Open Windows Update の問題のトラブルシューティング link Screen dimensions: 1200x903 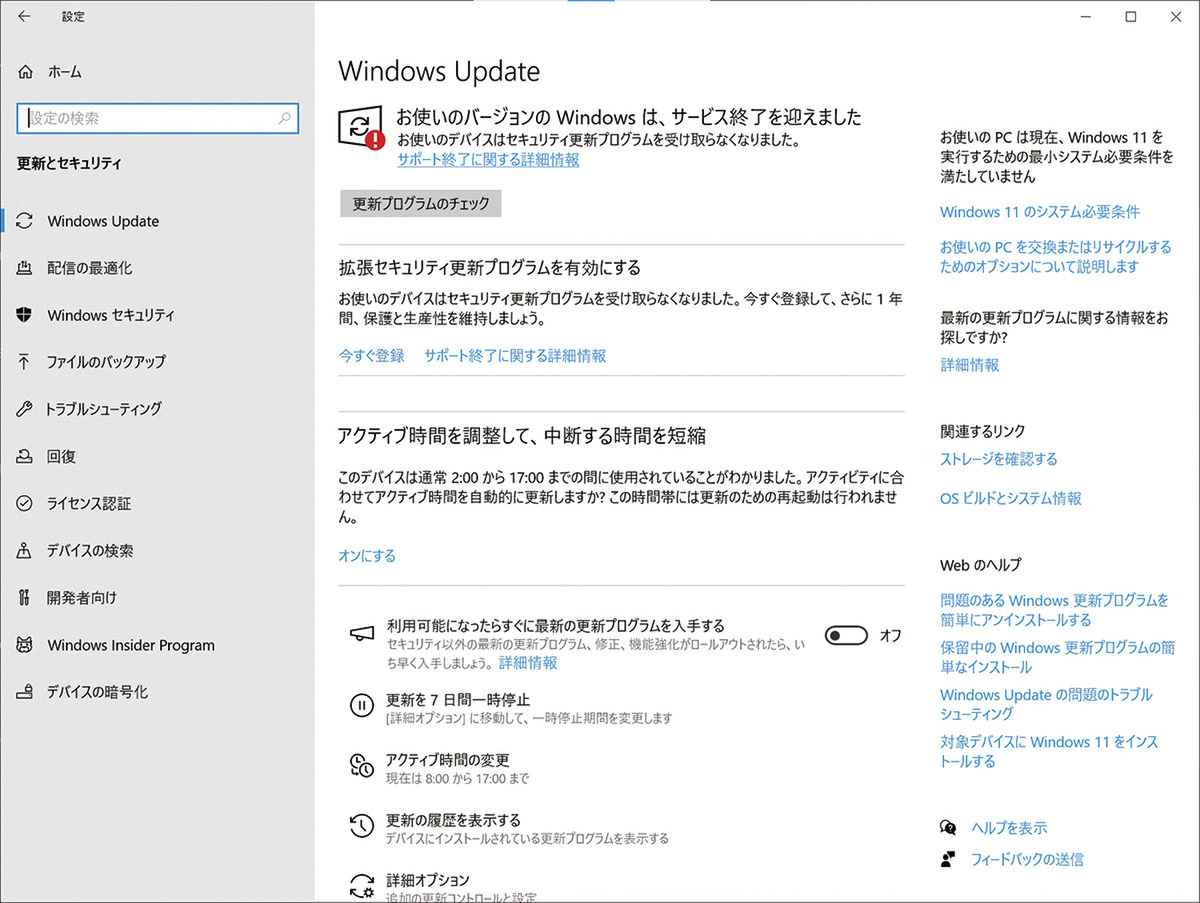[x=1046, y=704]
